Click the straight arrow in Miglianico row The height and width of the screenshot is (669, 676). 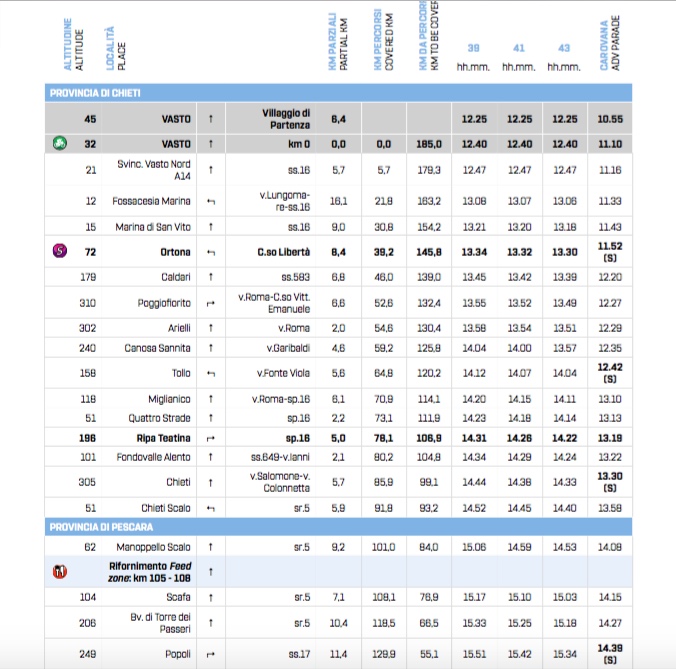tap(211, 399)
